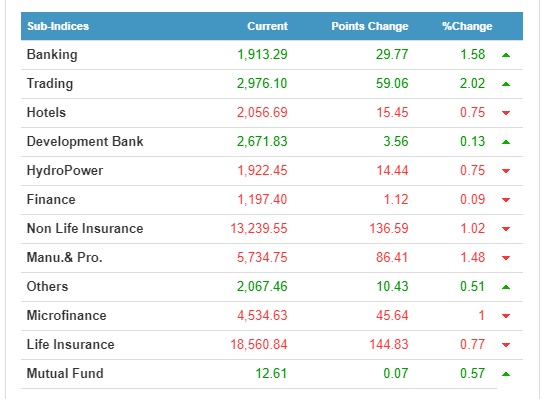548x399 pixels.
Task: Click the down arrow for Microfinance
Action: coord(506,316)
